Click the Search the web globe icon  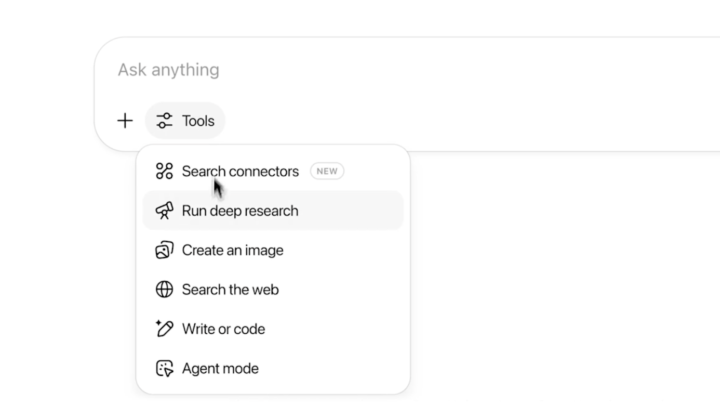click(x=164, y=289)
